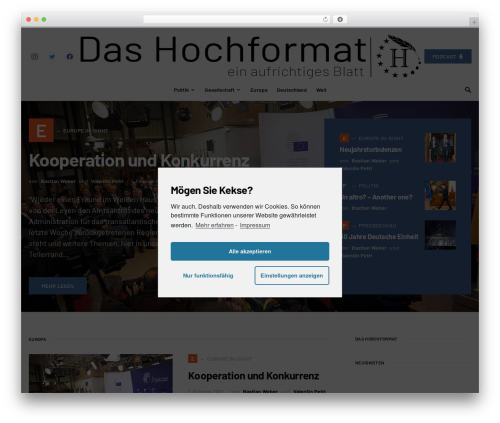Choose Nur funktionsfähig cookies
The height and width of the screenshot is (423, 500).
pos(208,276)
